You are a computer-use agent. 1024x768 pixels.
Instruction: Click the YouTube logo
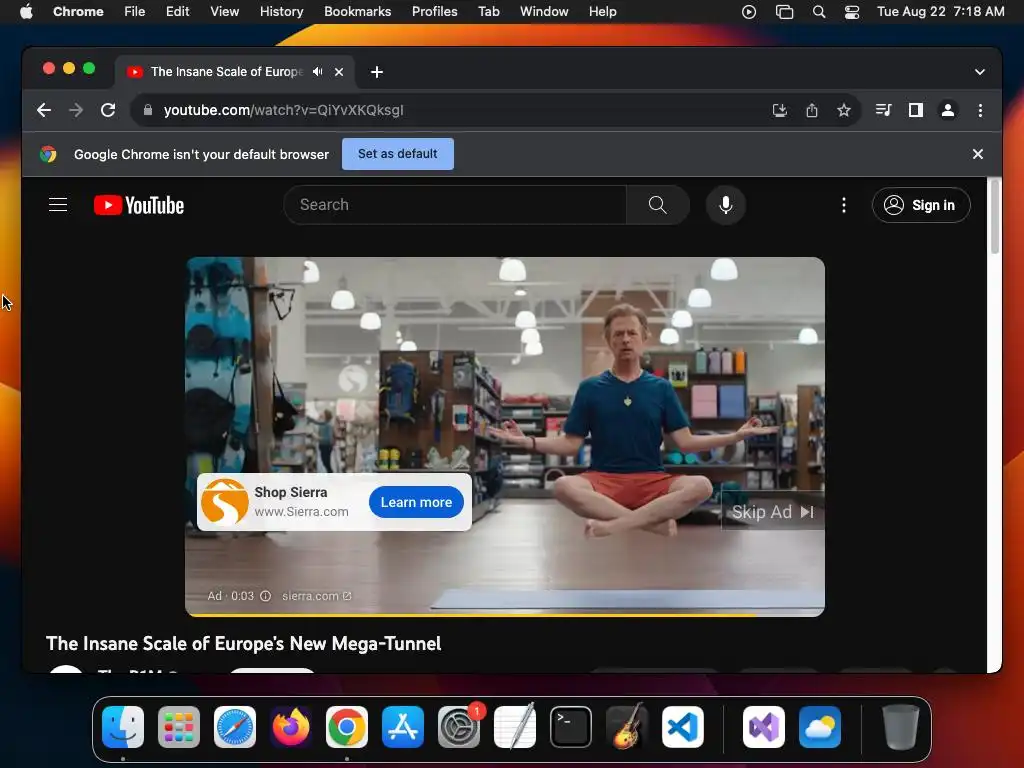tap(139, 205)
